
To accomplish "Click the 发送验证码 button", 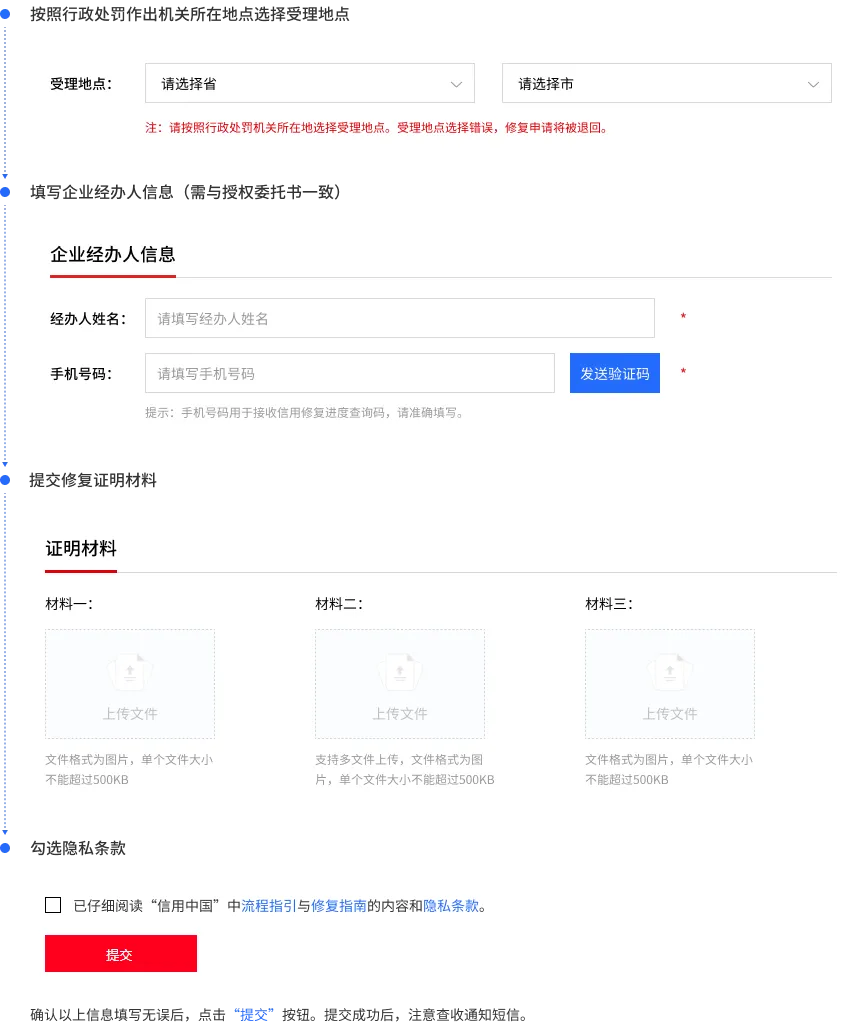I will [x=614, y=372].
